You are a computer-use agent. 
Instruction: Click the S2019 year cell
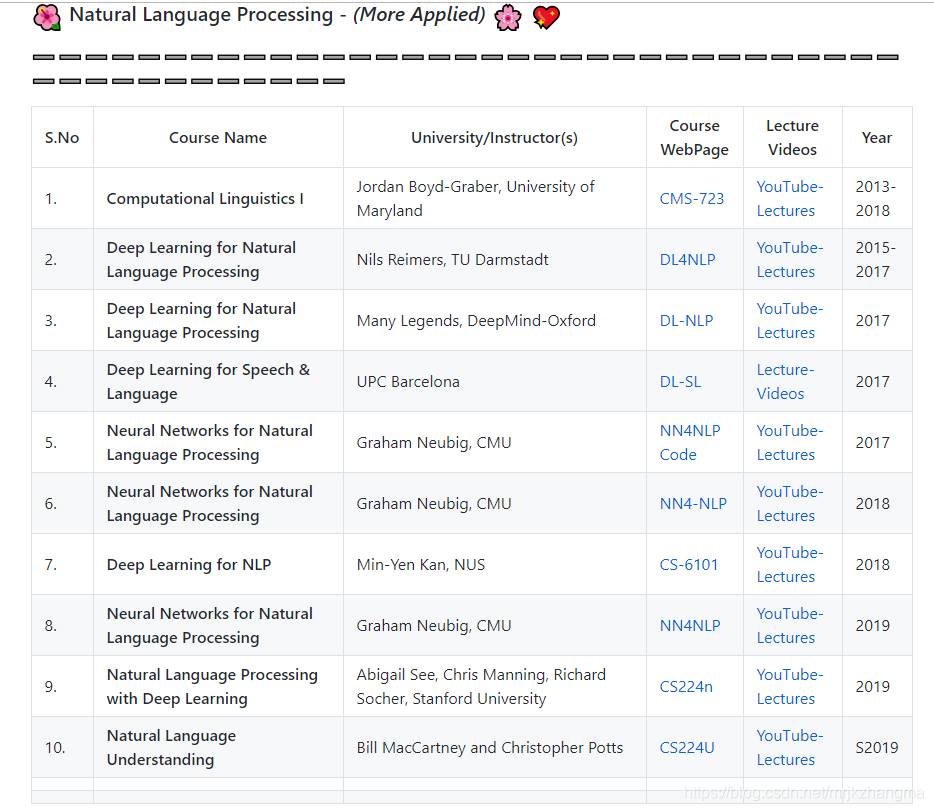click(877, 748)
